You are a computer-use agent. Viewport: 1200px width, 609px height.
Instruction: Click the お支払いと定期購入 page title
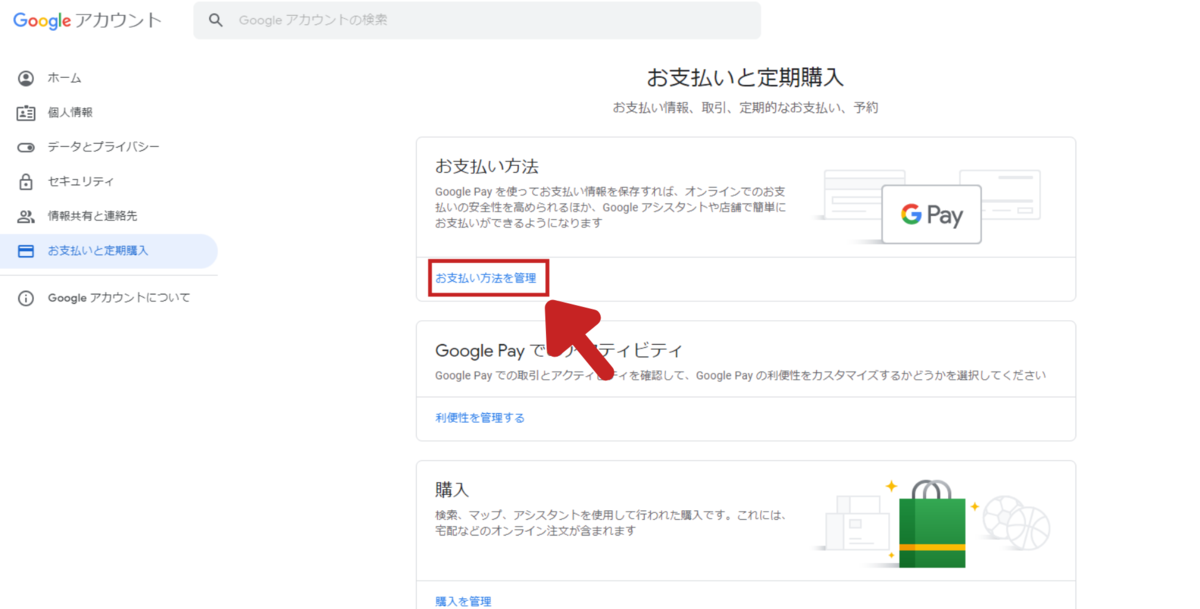coord(745,77)
